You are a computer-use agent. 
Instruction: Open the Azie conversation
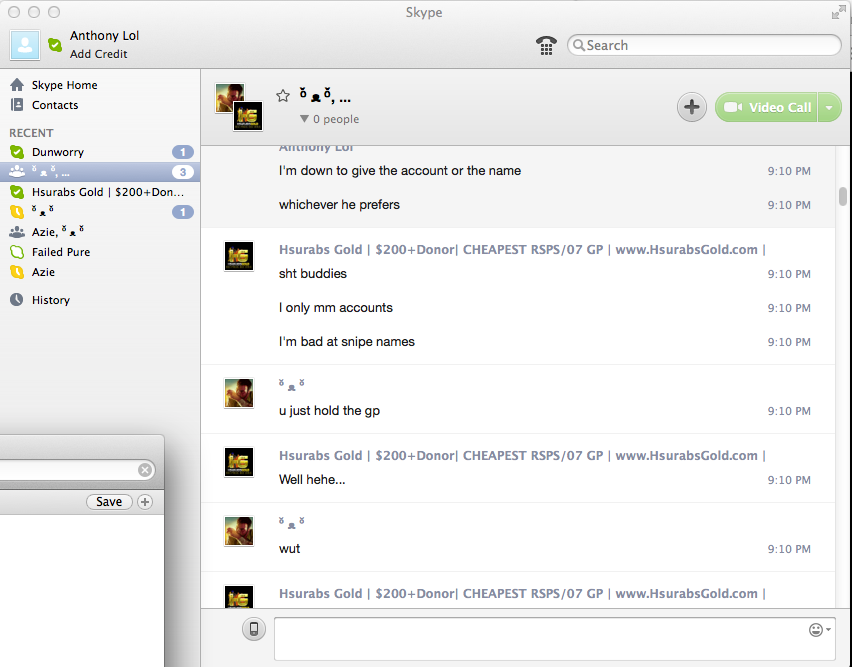(x=100, y=272)
